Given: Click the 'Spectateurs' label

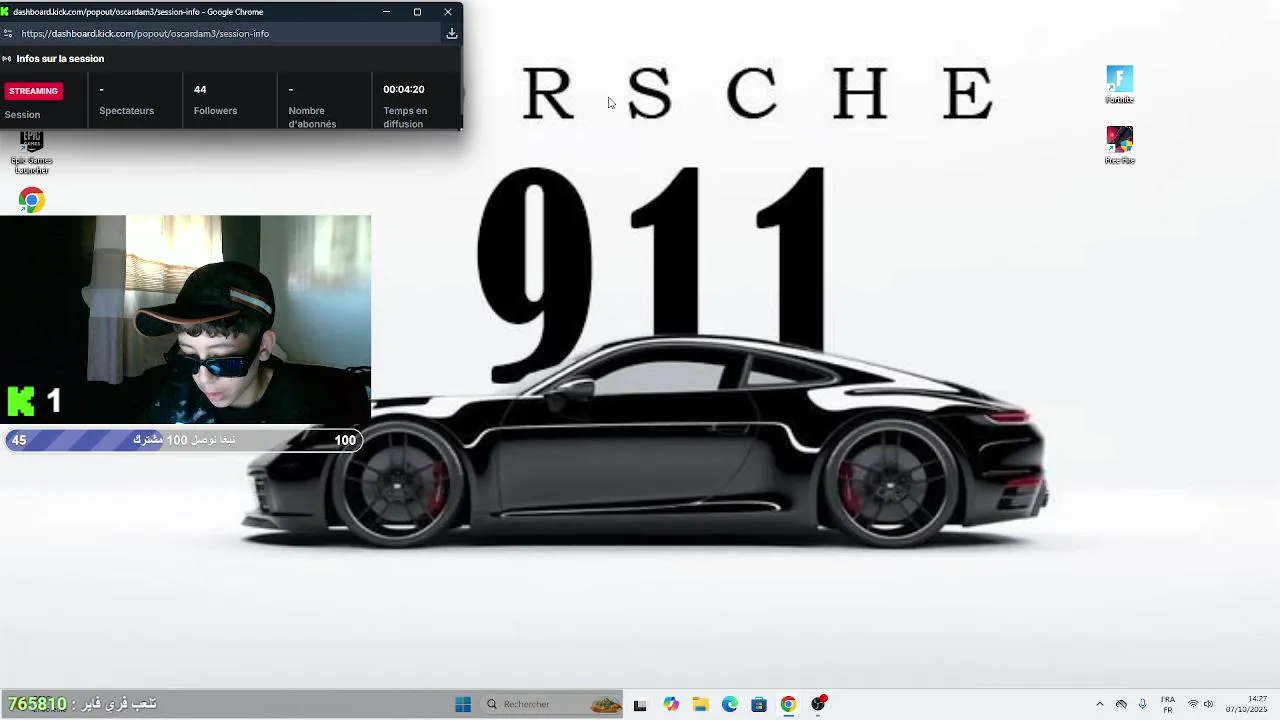Looking at the screenshot, I should [126, 111].
